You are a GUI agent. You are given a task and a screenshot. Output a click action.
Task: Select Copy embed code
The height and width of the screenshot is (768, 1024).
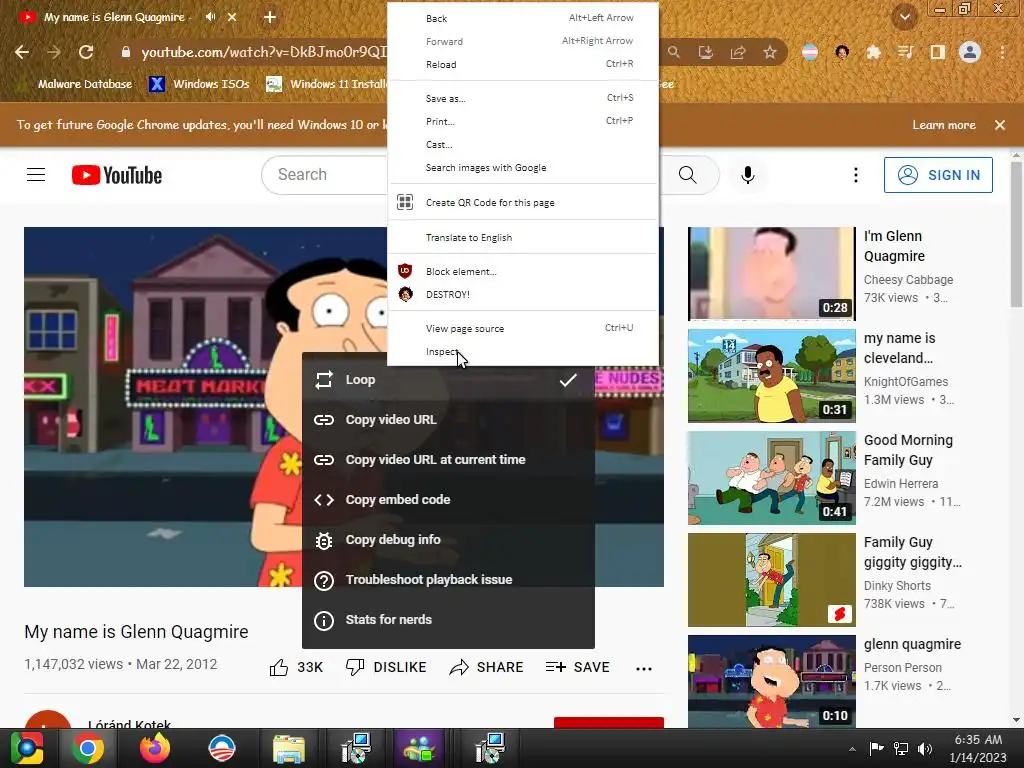[x=448, y=500]
